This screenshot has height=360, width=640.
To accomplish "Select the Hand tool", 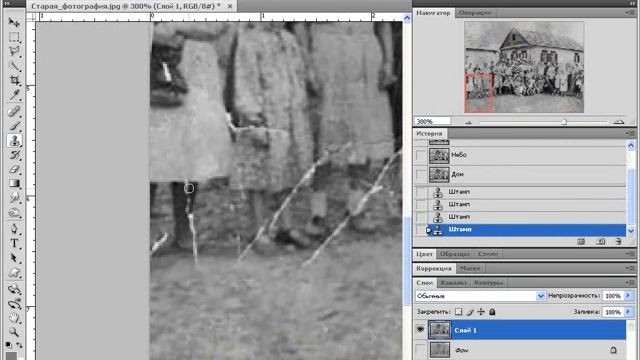I will [14, 318].
